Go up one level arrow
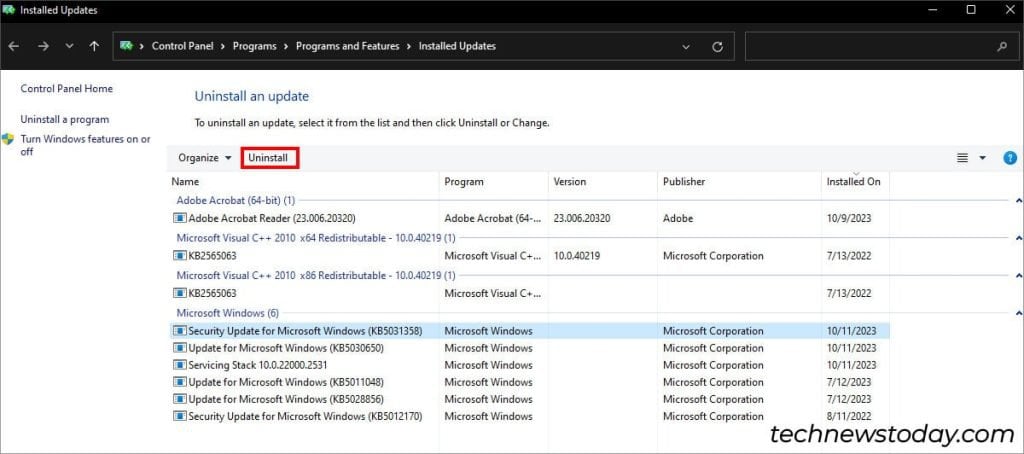 click(94, 46)
